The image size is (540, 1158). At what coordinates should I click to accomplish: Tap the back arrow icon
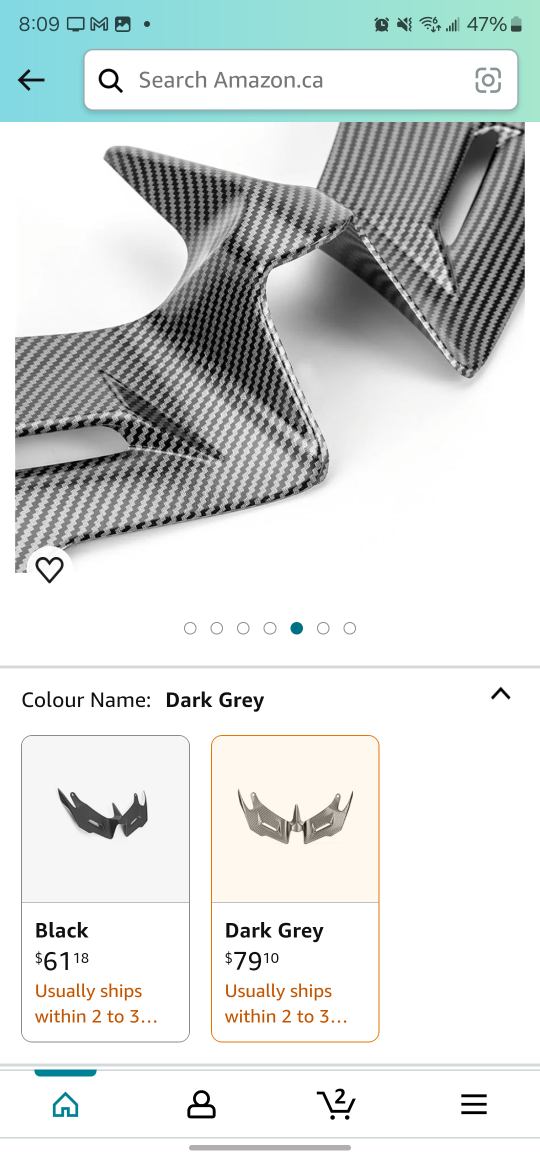coord(31,80)
